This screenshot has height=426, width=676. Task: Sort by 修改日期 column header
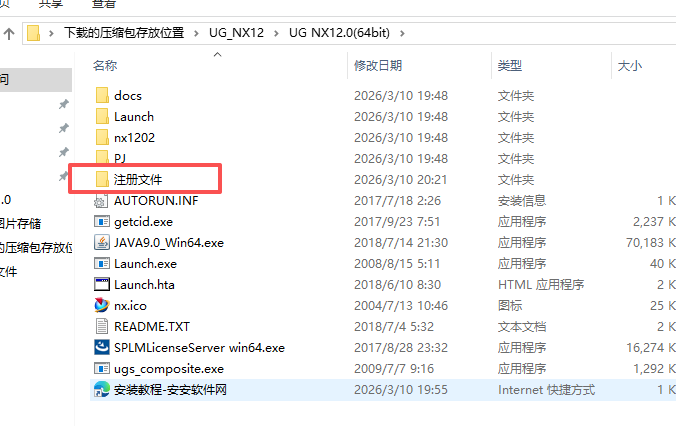(378, 66)
